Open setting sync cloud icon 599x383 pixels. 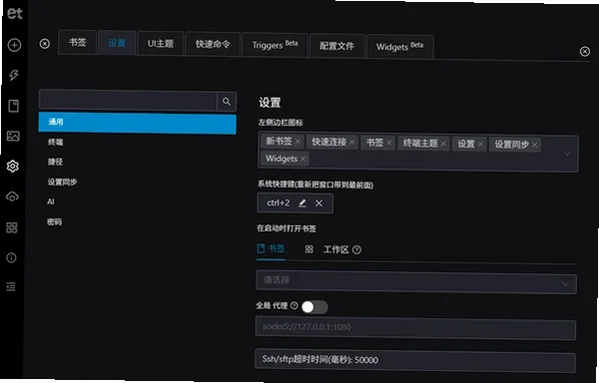pos(12,197)
